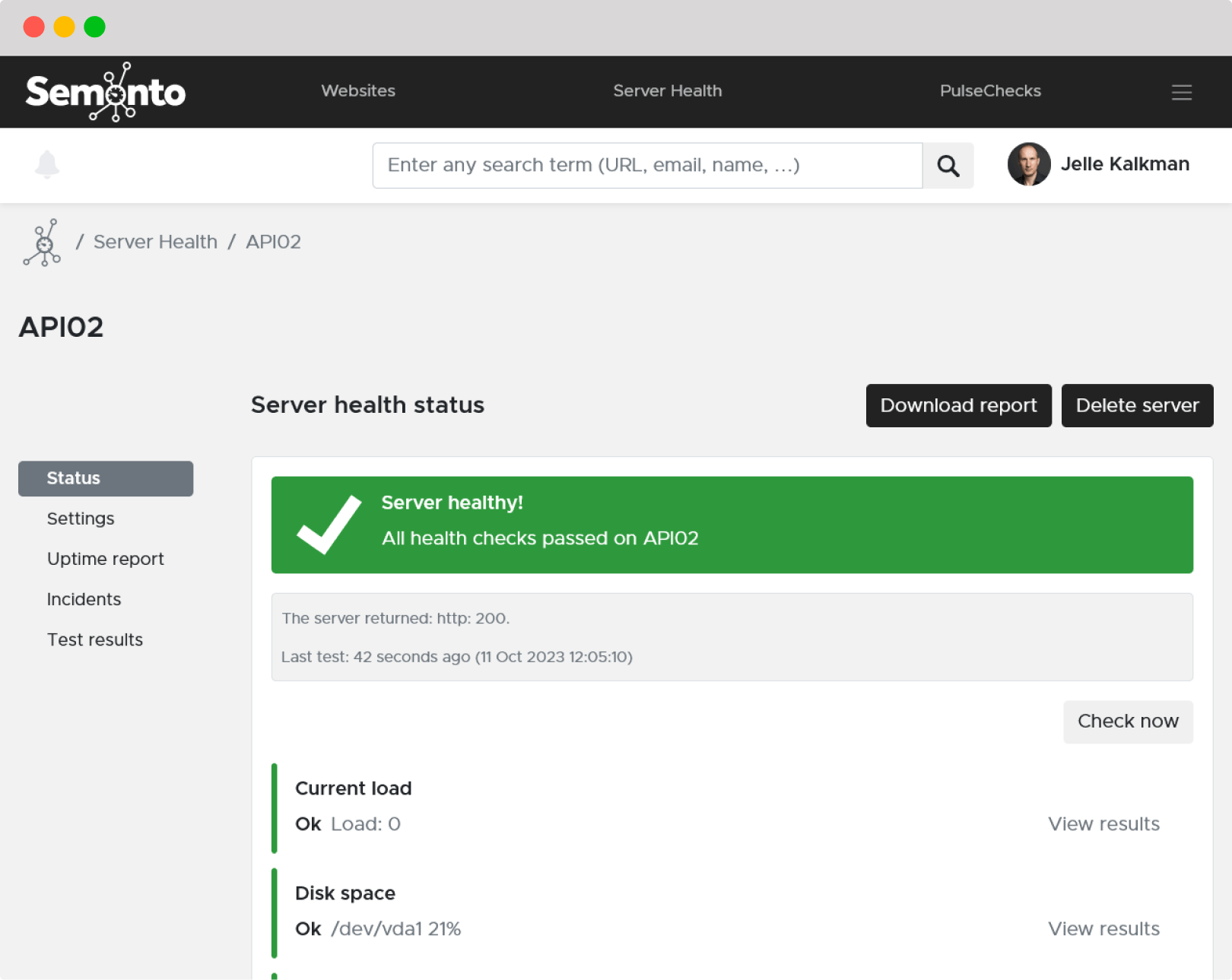Viewport: 1232px width, 980px height.
Task: Click the Check now button
Action: pos(1128,722)
